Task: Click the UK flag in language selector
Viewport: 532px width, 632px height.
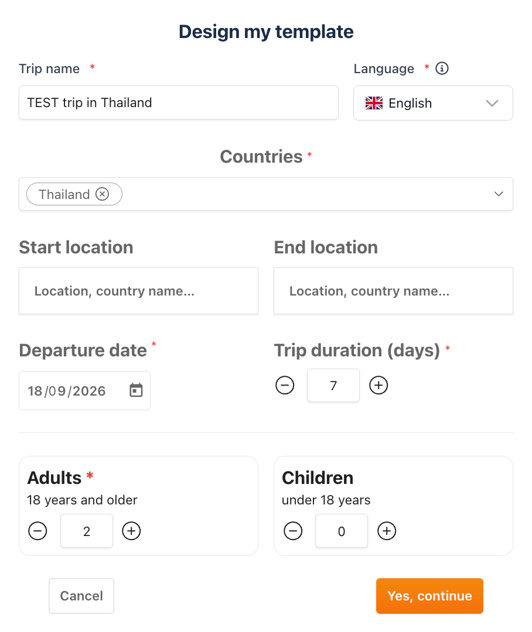Action: 374,103
